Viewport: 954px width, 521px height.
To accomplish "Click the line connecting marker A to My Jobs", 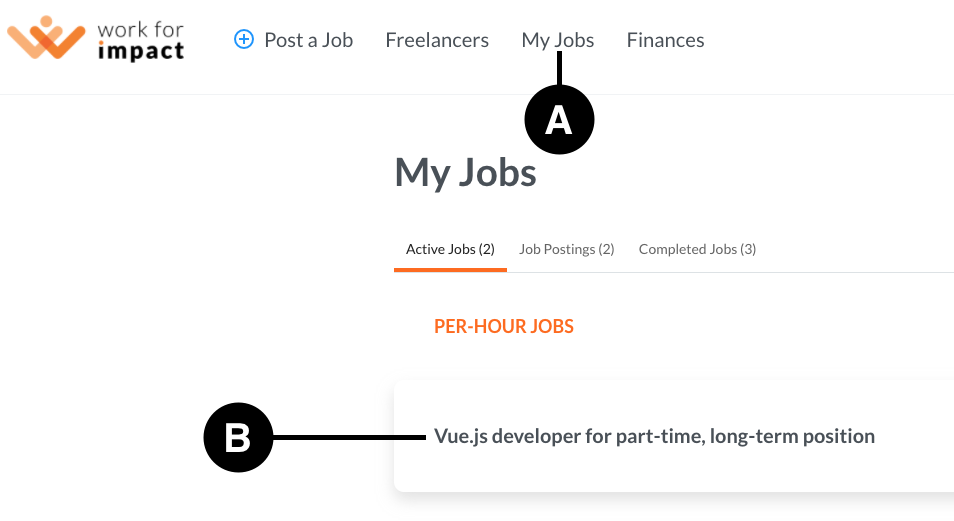I will 559,69.
